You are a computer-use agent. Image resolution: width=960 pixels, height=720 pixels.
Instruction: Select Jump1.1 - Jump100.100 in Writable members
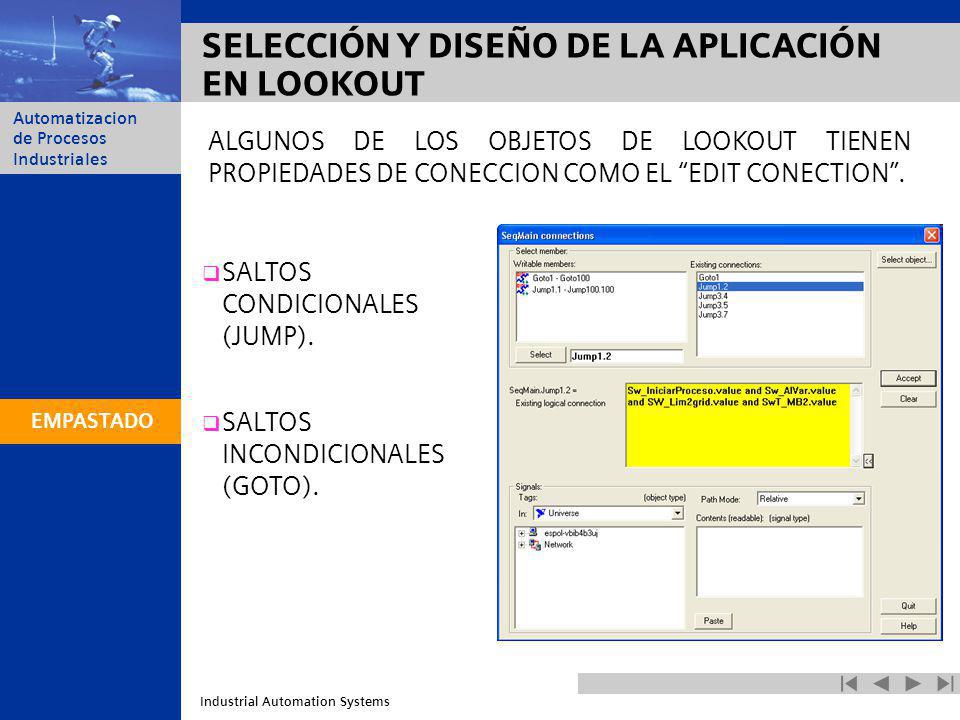(573, 290)
